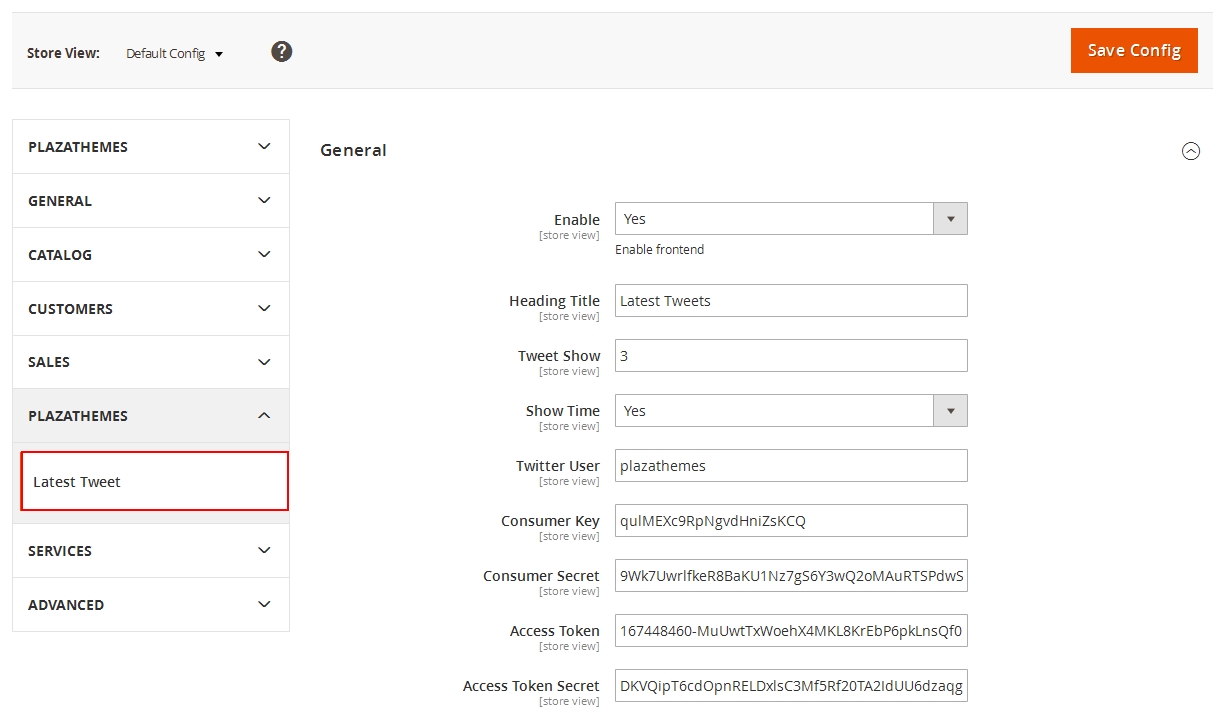Expand the SALES sidebar section
1226x713 pixels.
click(x=150, y=362)
